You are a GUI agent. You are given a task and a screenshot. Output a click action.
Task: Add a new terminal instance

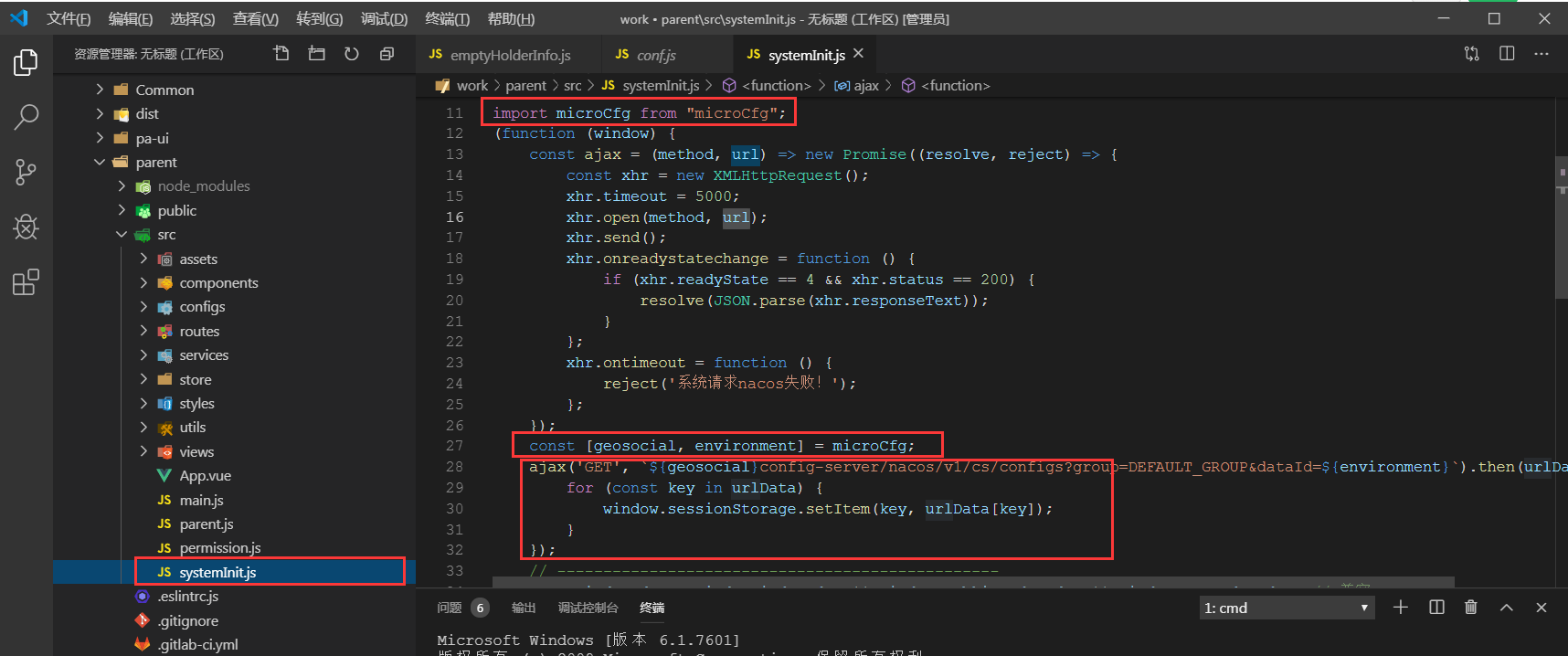(x=1400, y=608)
